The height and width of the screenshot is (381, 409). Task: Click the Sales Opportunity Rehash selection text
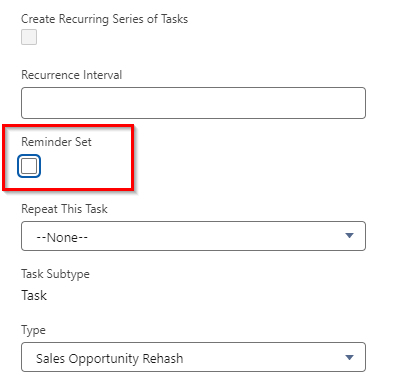pyautogui.click(x=109, y=359)
